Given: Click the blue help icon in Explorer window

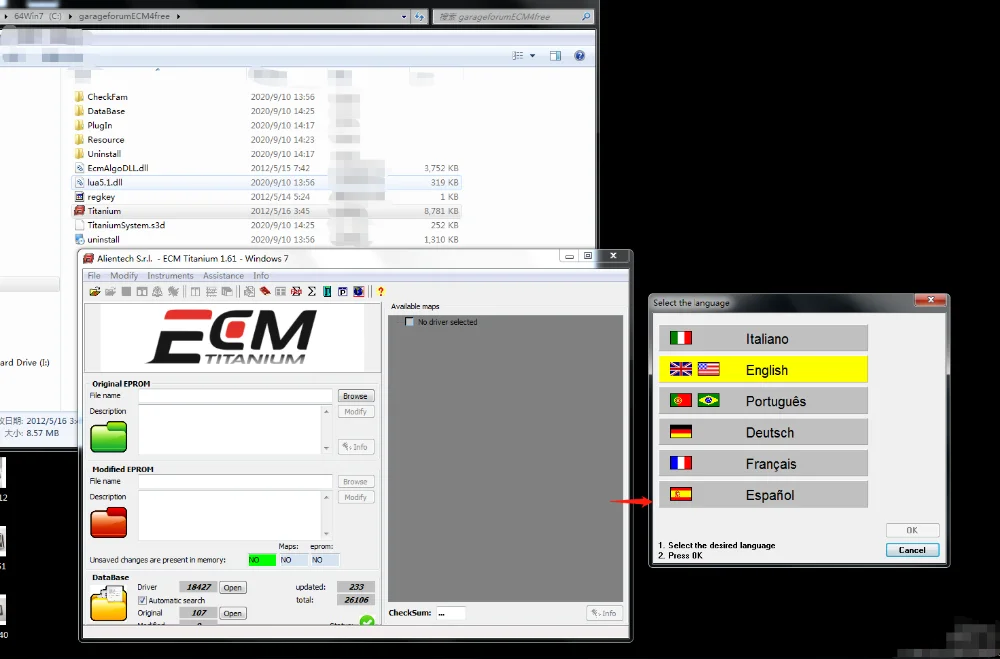Looking at the screenshot, I should click(x=579, y=56).
